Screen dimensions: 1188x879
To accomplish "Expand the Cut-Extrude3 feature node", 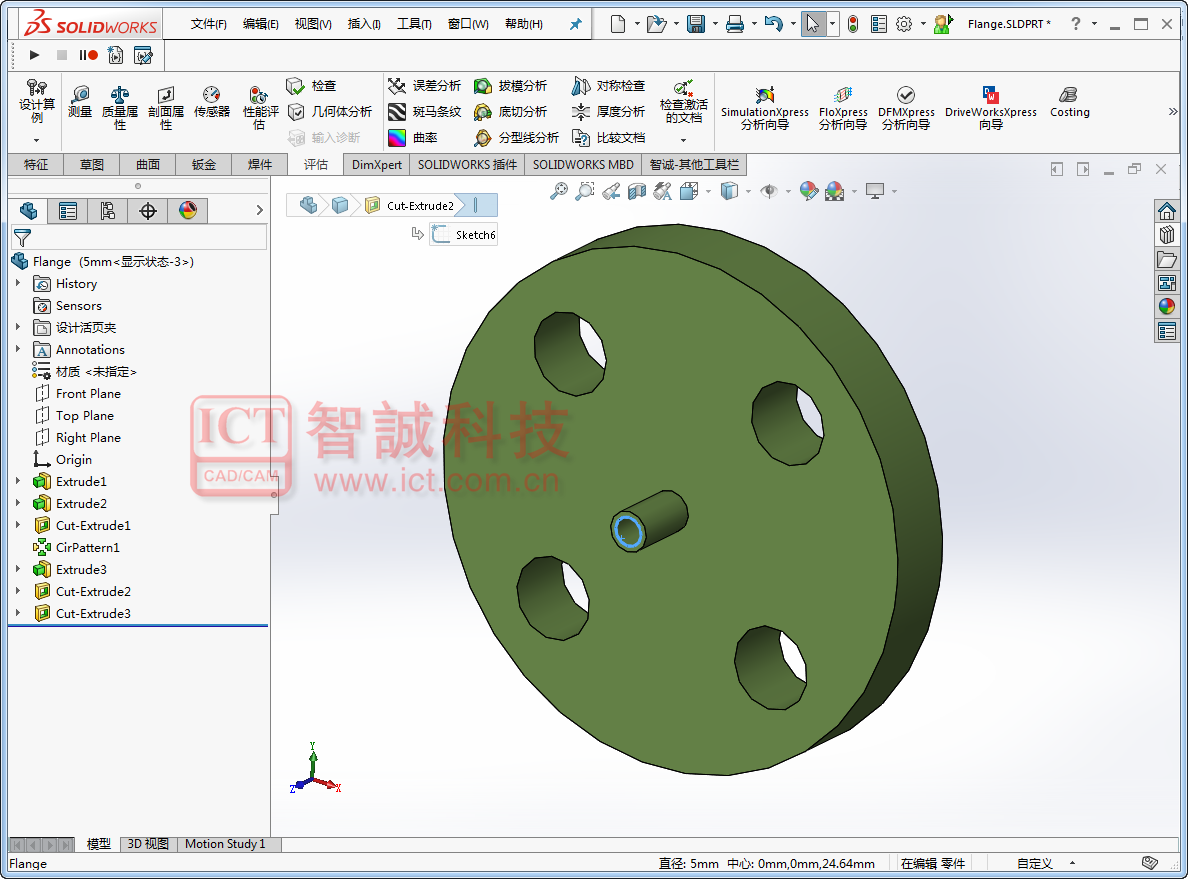I will (x=18, y=614).
